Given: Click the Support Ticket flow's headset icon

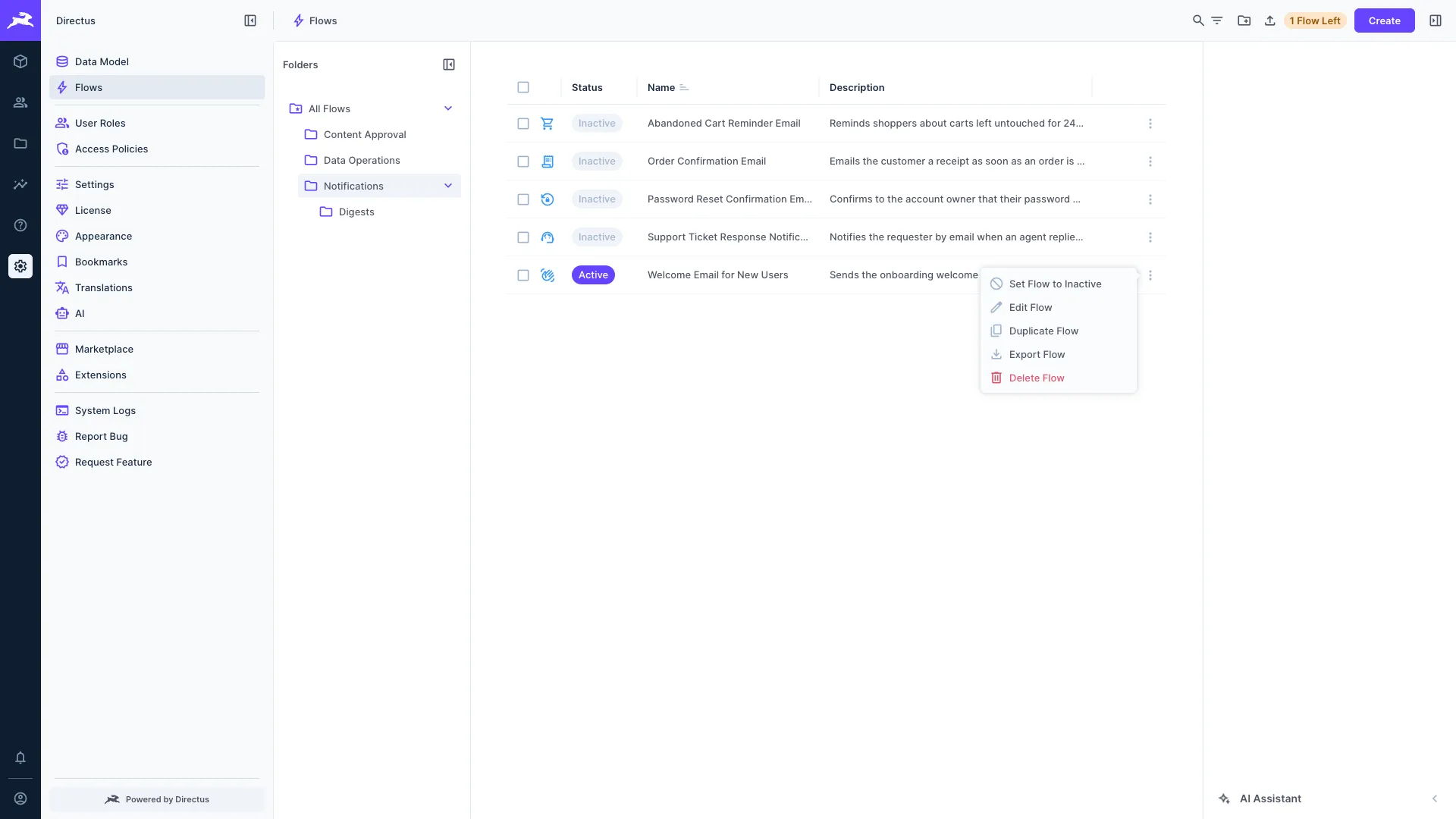Looking at the screenshot, I should 548,237.
